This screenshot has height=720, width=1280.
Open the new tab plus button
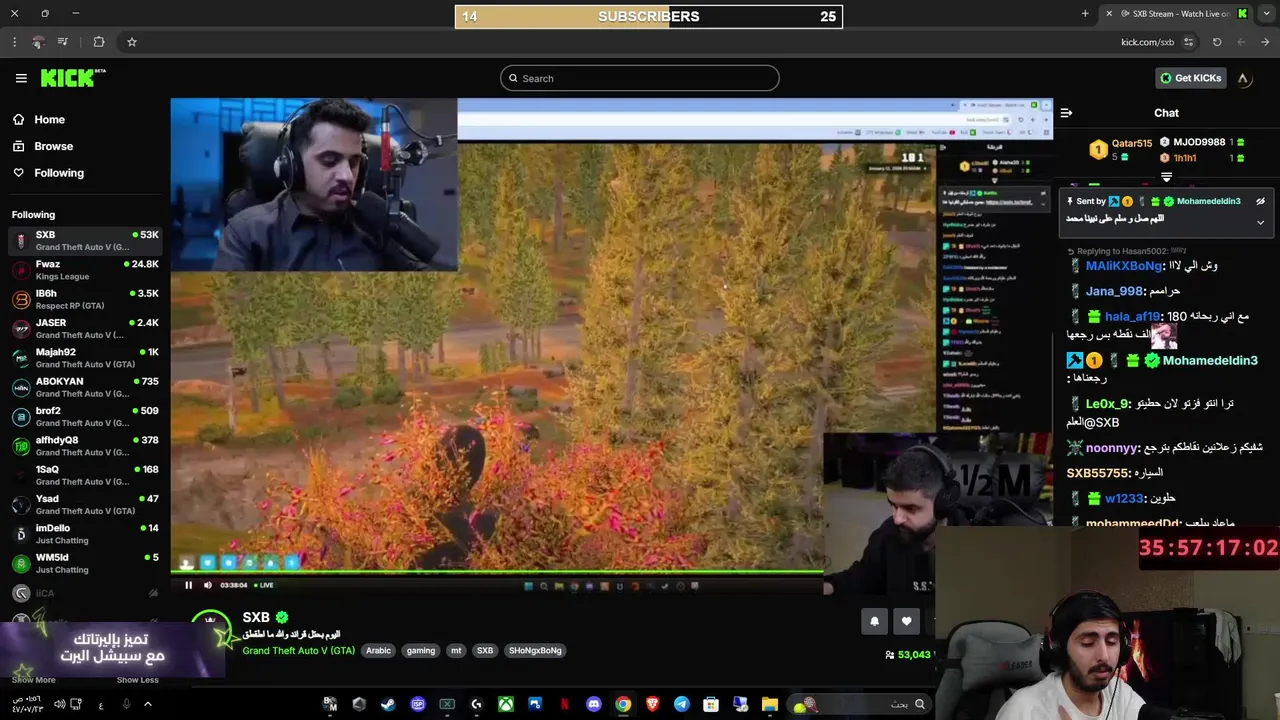[x=1085, y=13]
